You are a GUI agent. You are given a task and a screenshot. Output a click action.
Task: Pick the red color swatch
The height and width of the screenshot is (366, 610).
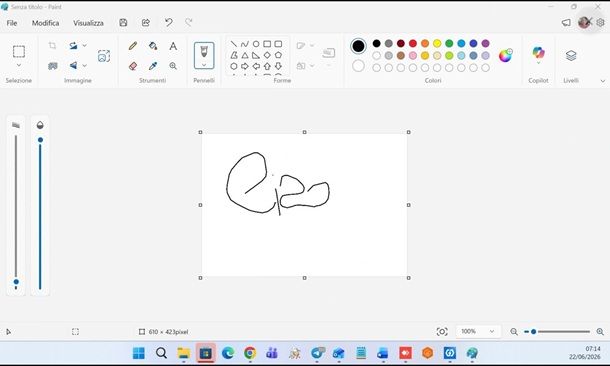pyautogui.click(x=413, y=43)
